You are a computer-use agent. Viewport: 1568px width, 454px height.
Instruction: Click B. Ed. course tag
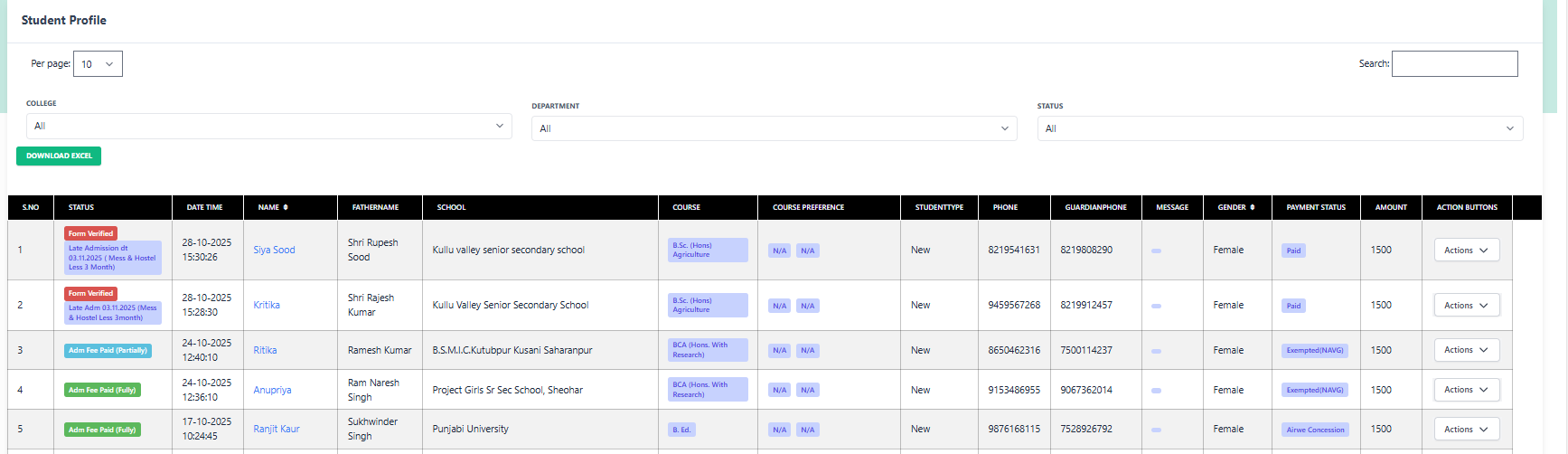(681, 430)
